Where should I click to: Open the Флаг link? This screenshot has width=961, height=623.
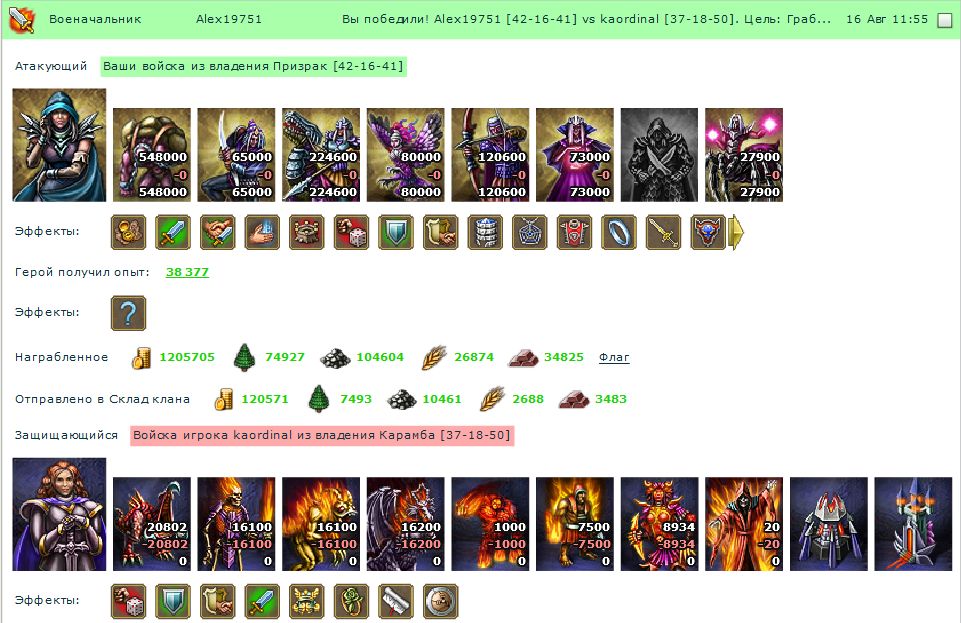tap(613, 357)
